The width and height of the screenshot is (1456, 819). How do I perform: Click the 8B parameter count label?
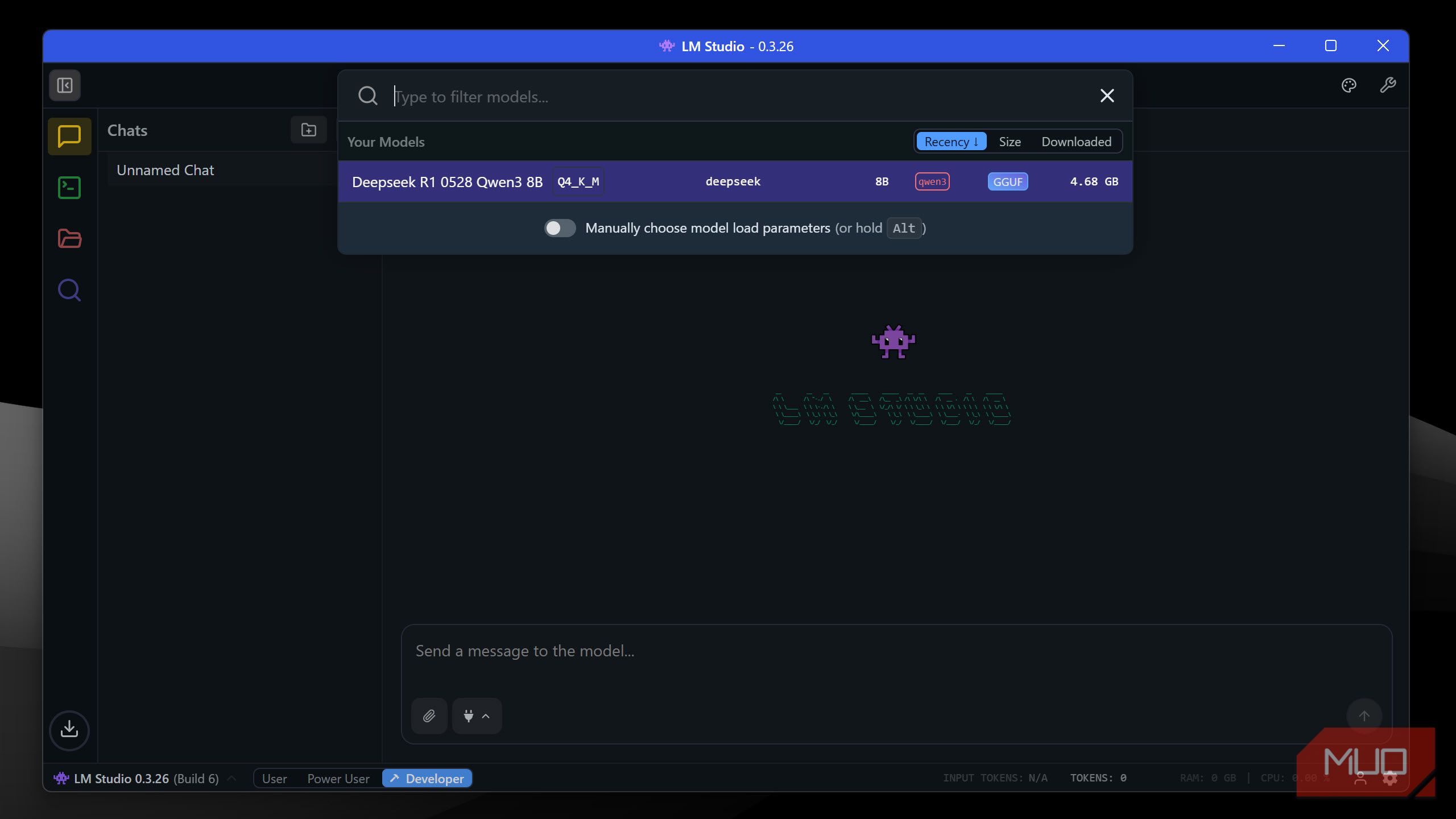point(882,181)
